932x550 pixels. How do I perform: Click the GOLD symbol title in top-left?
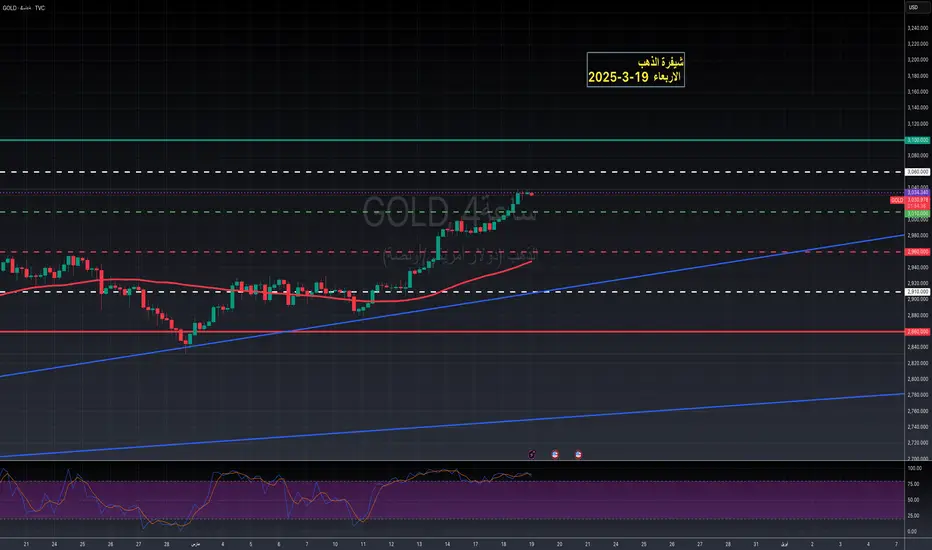click(10, 8)
